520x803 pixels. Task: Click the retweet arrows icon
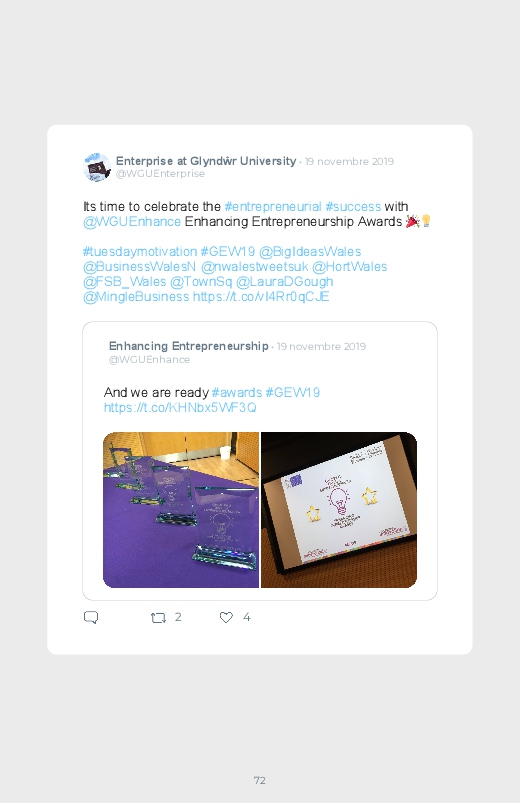click(x=158, y=618)
